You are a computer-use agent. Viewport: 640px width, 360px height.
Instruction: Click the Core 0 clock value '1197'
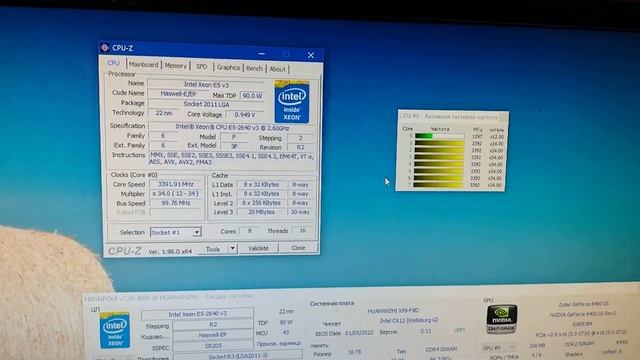coord(477,136)
